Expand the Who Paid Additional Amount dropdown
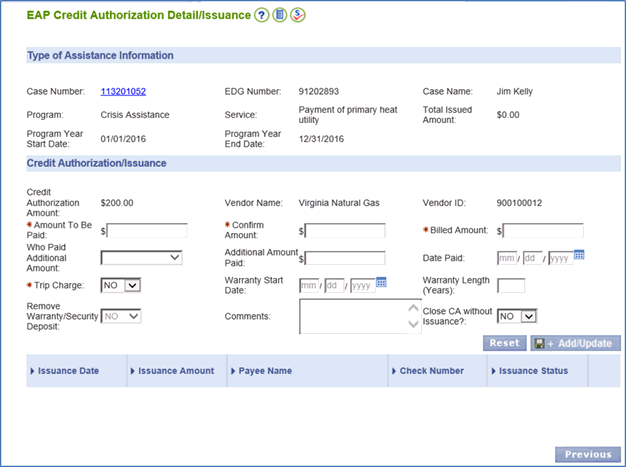Image resolution: width=626 pixels, height=467 pixels. (141, 258)
